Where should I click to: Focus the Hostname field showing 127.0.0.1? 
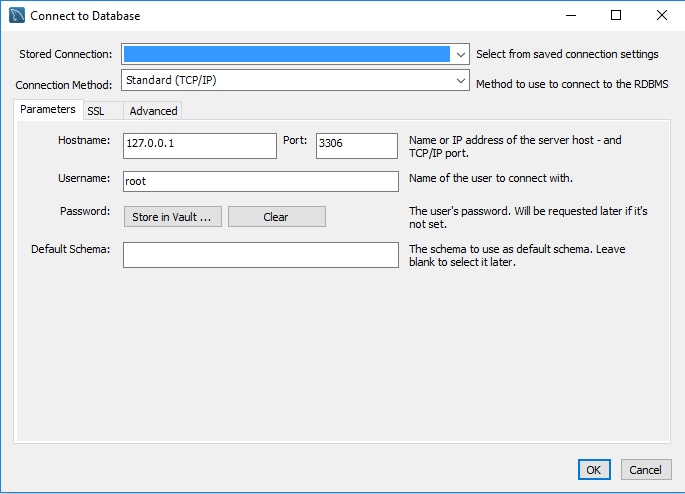pyautogui.click(x=199, y=146)
